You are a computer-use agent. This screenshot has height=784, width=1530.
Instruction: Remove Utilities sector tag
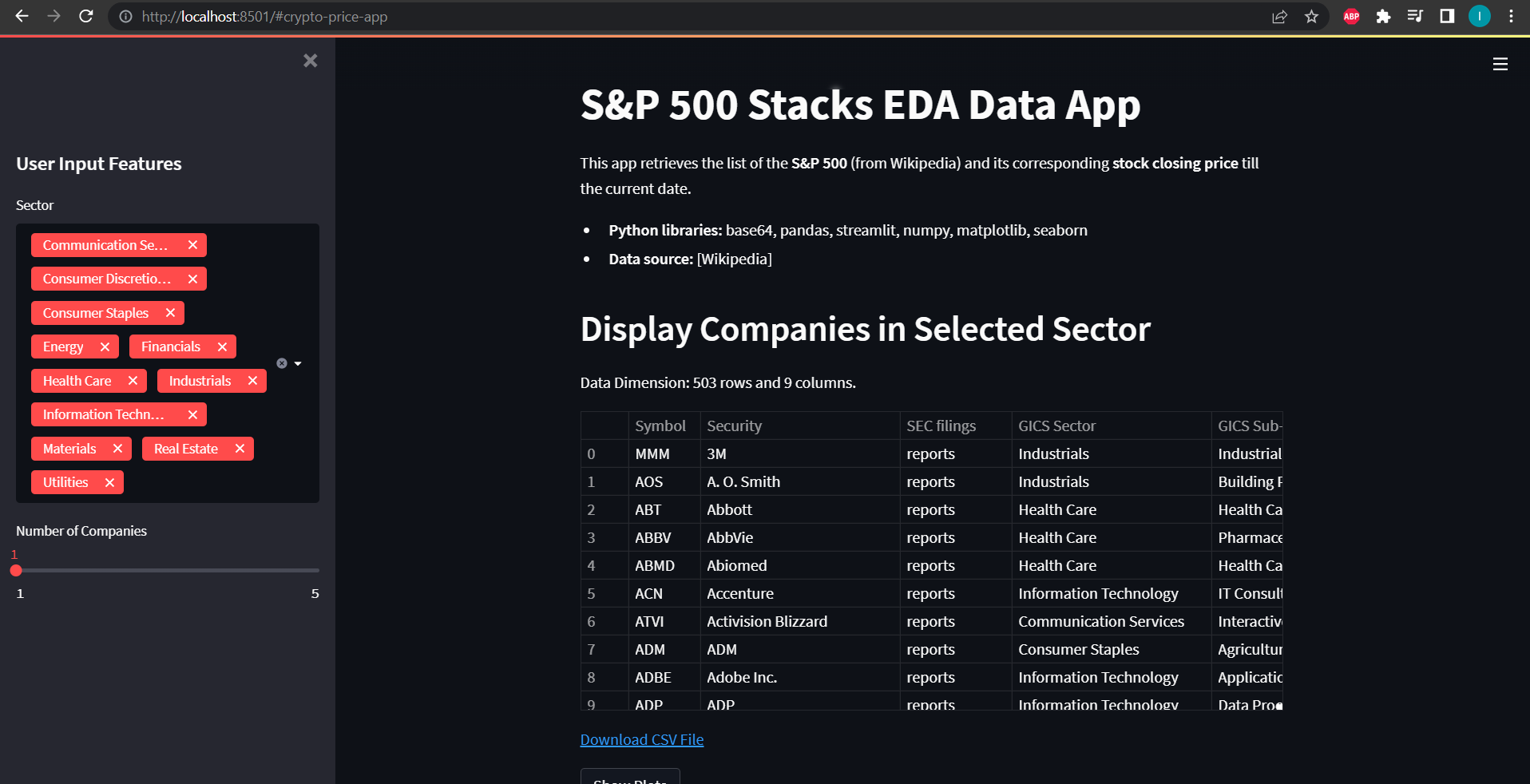point(109,482)
